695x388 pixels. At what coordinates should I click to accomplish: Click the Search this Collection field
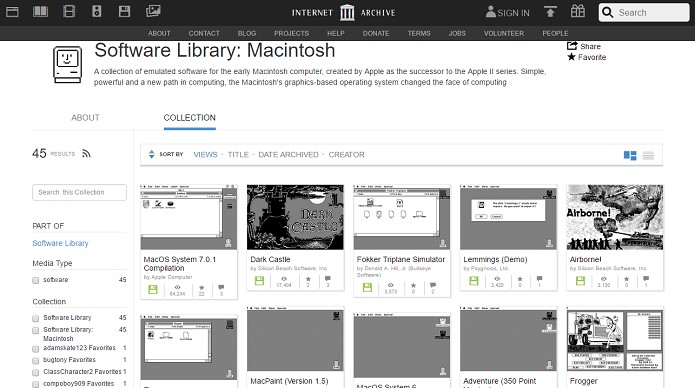[x=79, y=192]
